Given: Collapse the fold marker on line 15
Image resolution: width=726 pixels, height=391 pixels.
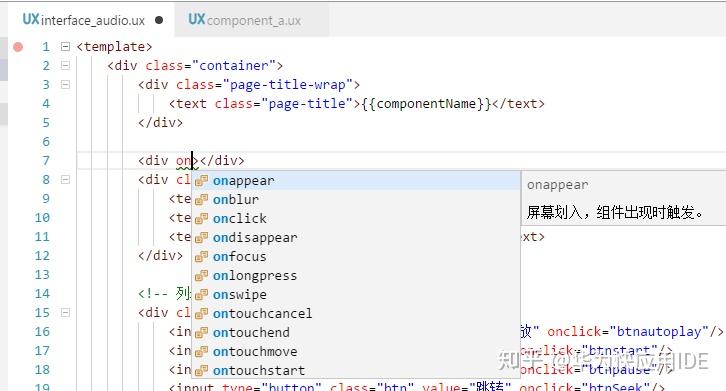Looking at the screenshot, I should (66, 312).
